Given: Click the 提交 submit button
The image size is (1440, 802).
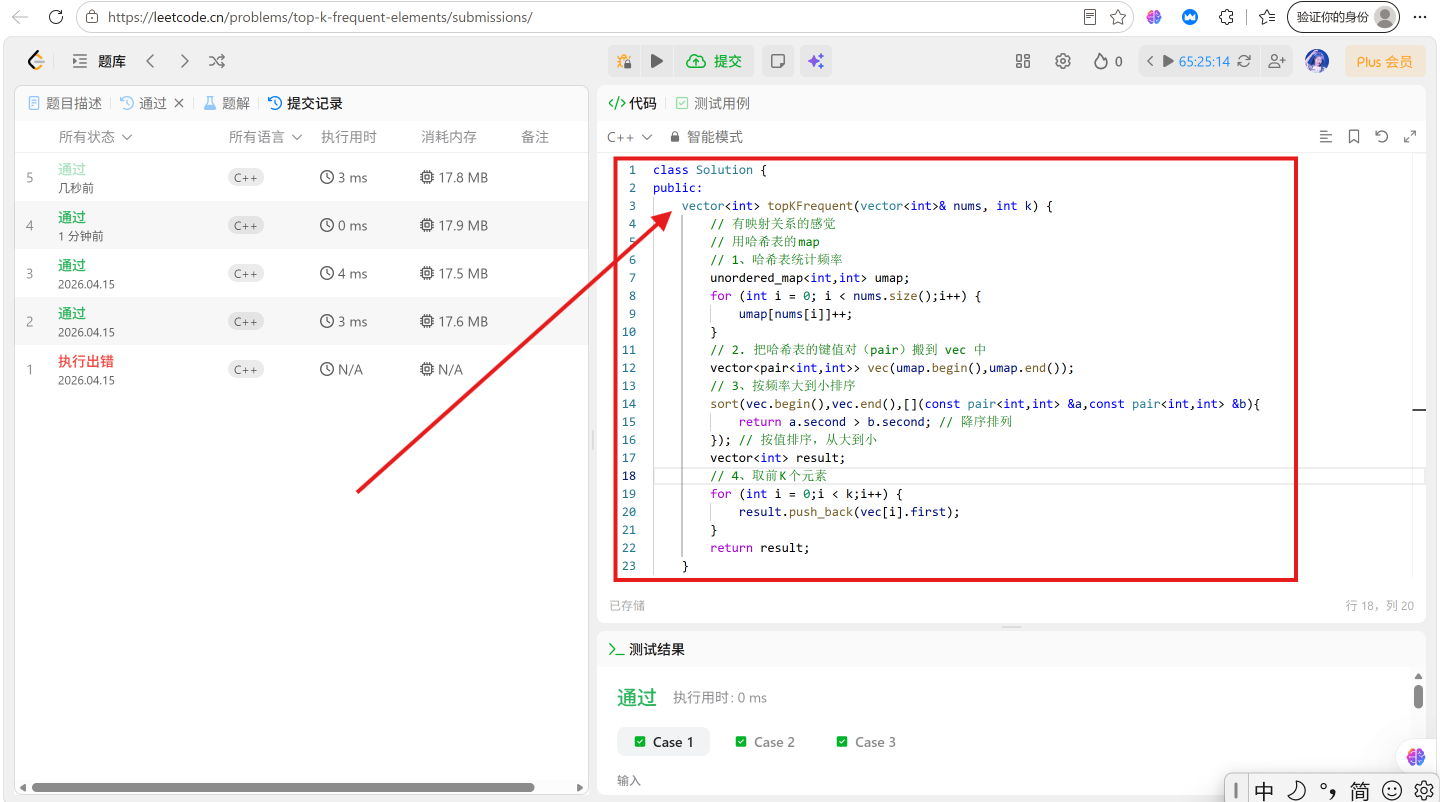Looking at the screenshot, I should tap(715, 61).
